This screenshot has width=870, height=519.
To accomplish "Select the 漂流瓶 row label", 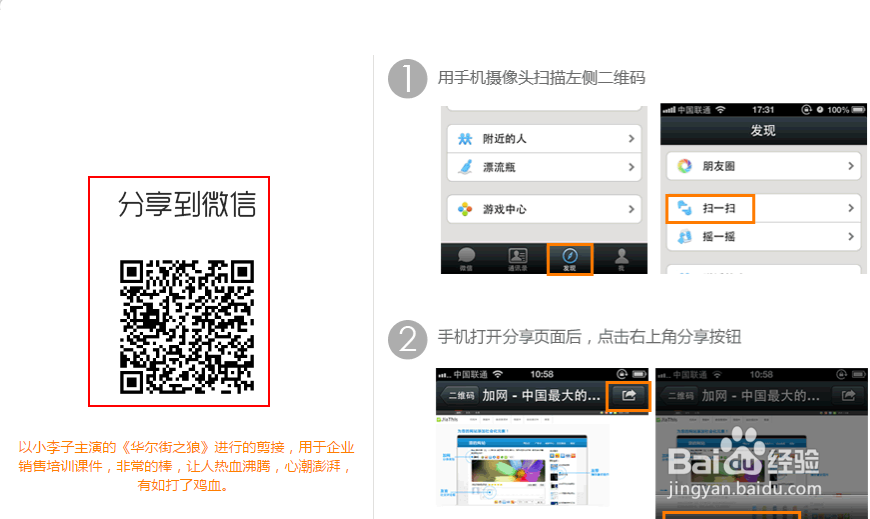I will [499, 167].
